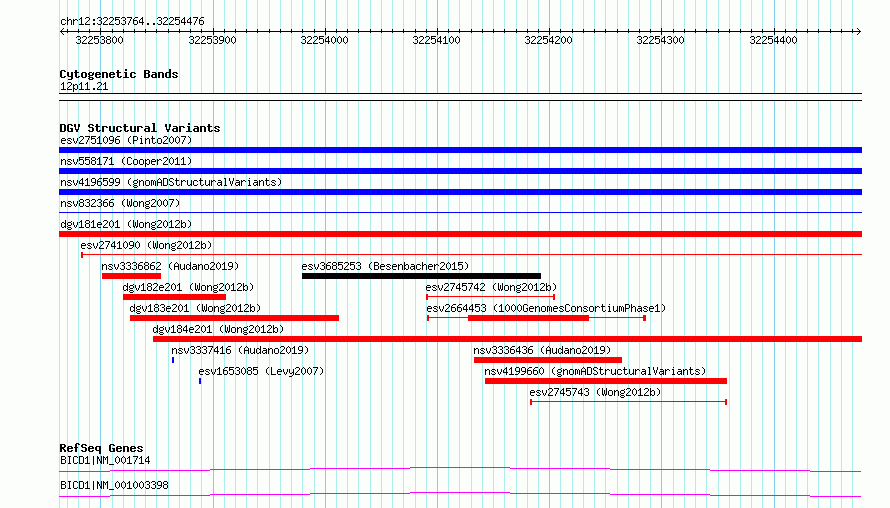Select the red dgv182e201 bar
Image resolution: width=890 pixels, height=508 pixels.
174,297
